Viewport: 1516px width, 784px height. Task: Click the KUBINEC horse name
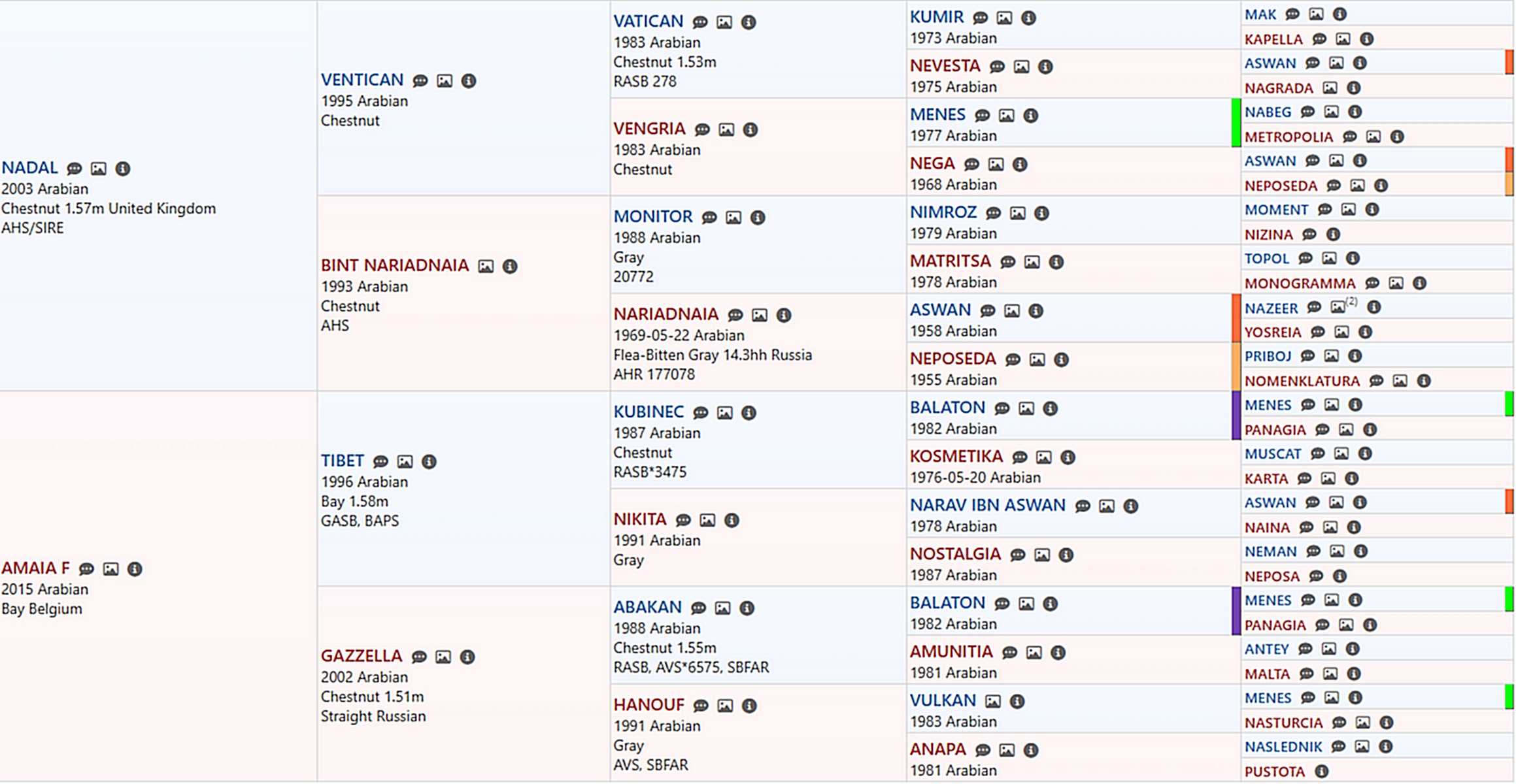pos(648,412)
